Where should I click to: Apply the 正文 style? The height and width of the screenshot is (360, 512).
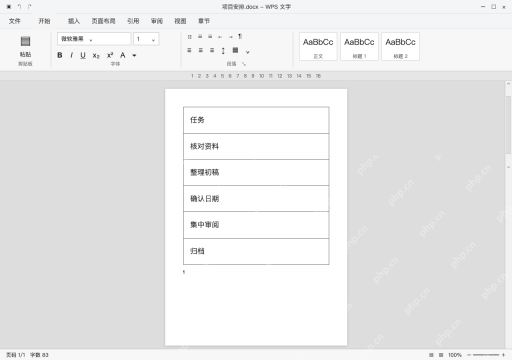click(318, 46)
